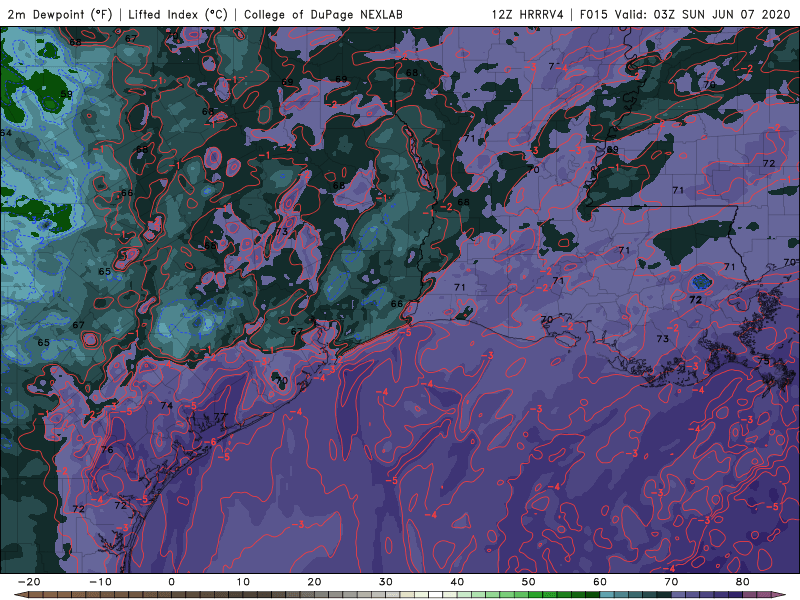Select the 75 dewpoint value on the map

coord(763,361)
